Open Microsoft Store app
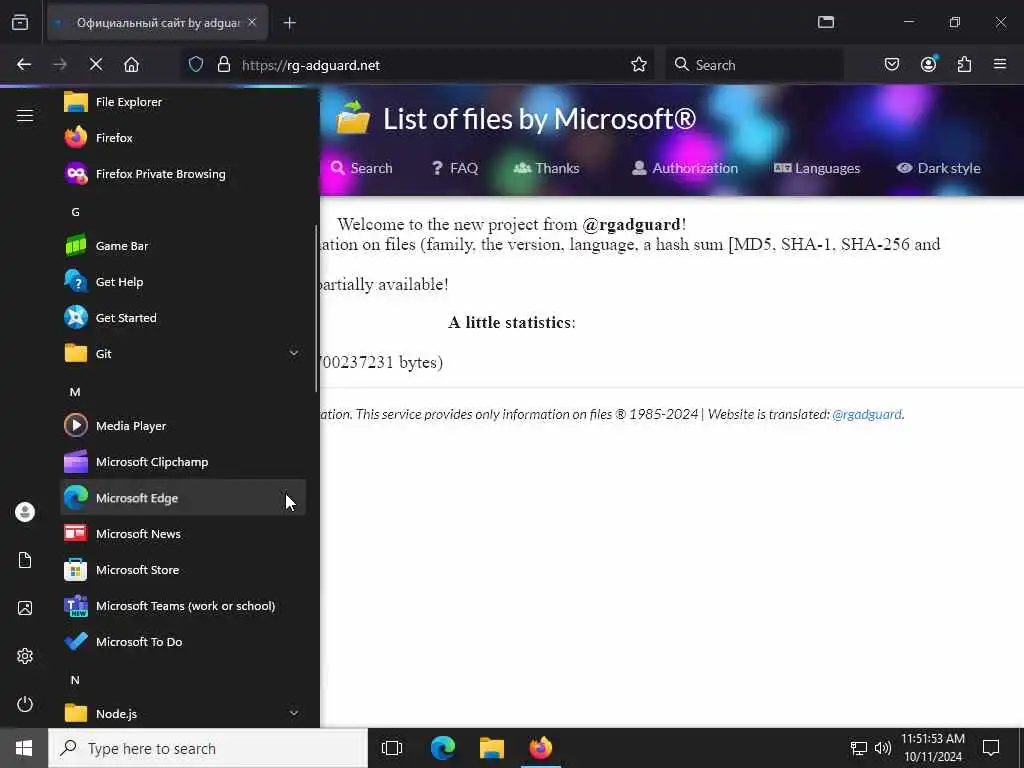This screenshot has width=1024, height=768. click(x=183, y=569)
